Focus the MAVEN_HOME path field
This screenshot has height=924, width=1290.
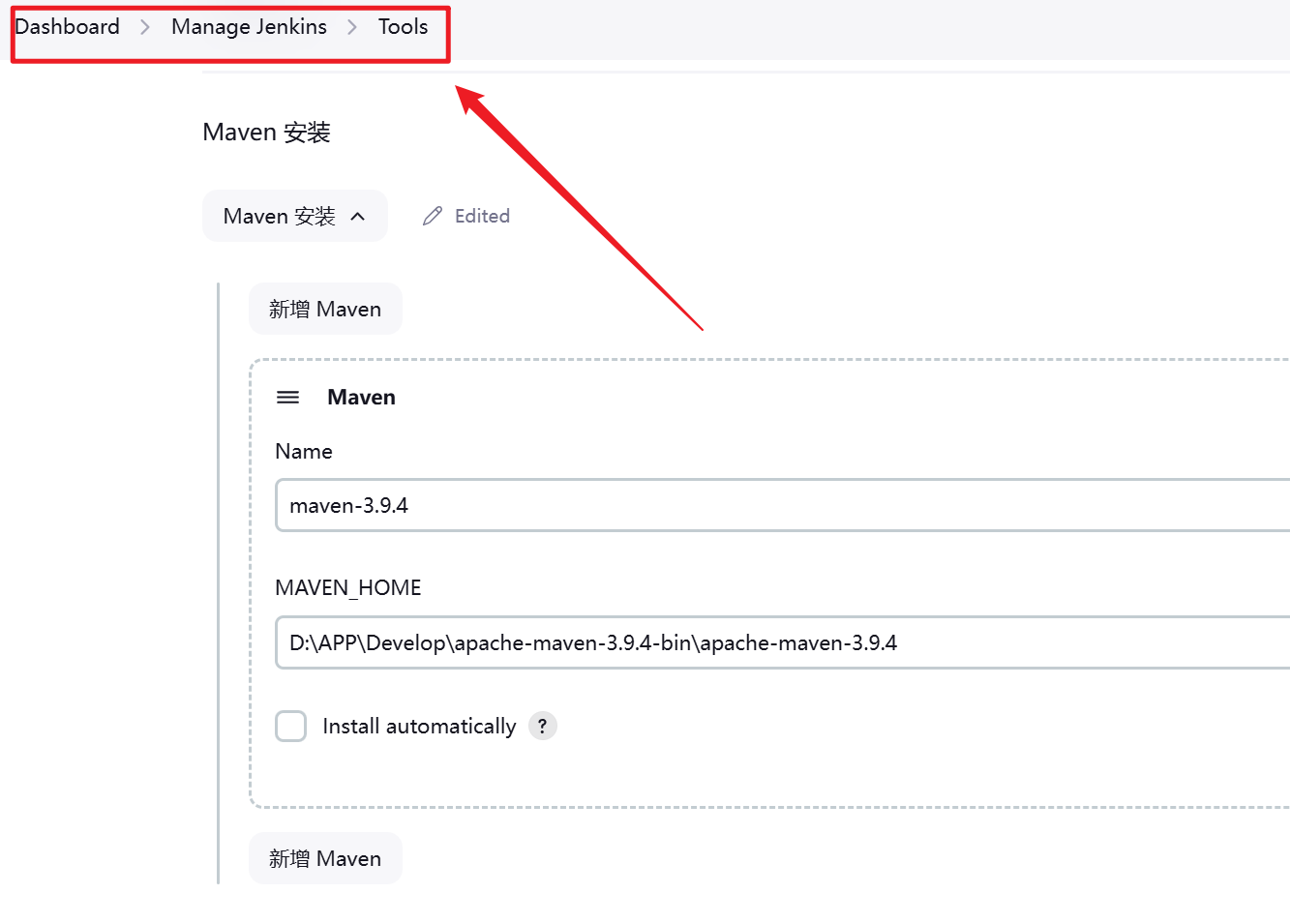783,642
